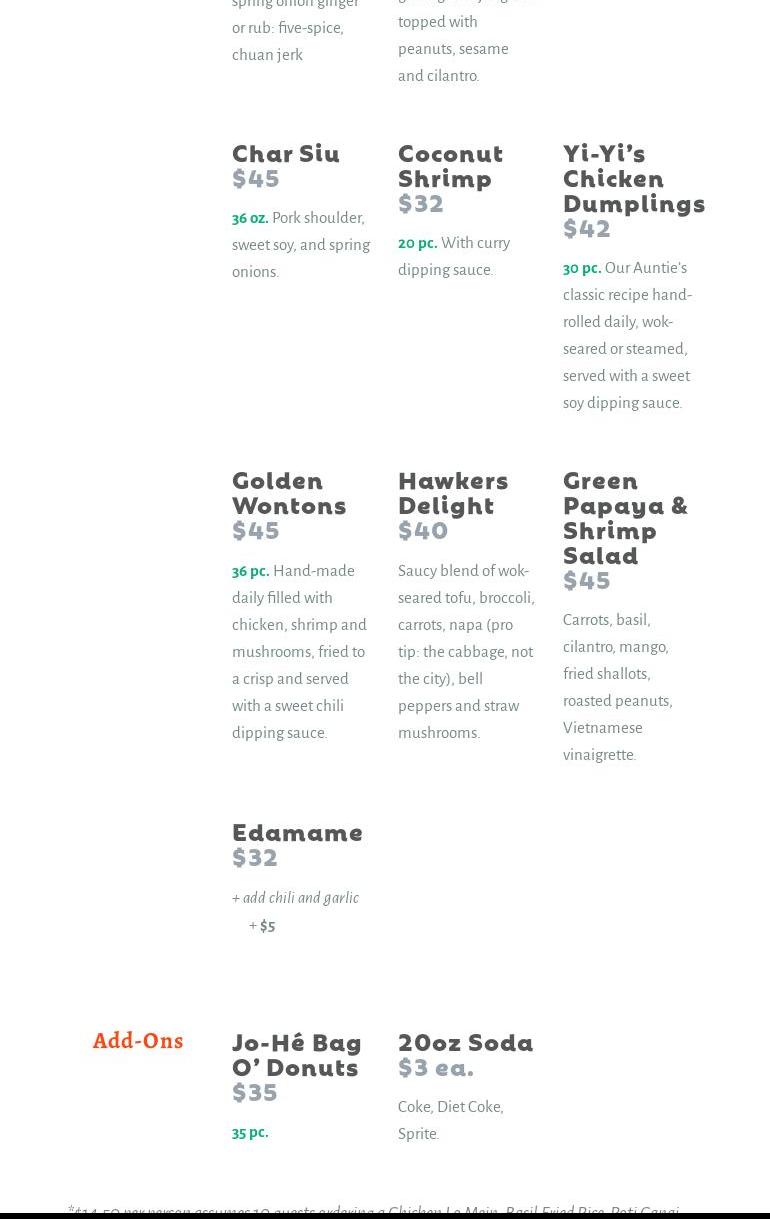The height and width of the screenshot is (1219, 770).
Task: Click Jo-Hé Bag O' Donuts heading
Action: [x=297, y=1054]
